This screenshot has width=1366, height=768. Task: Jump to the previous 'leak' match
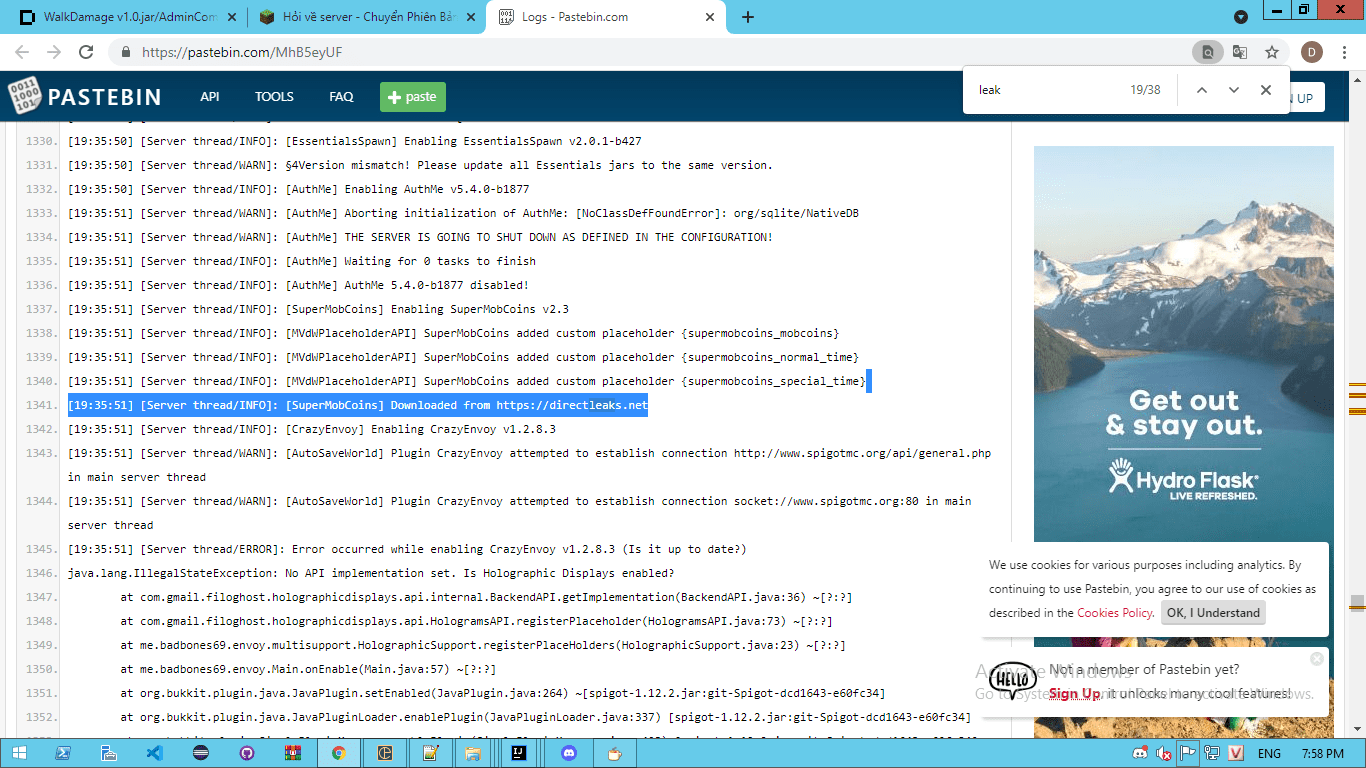click(x=1202, y=90)
